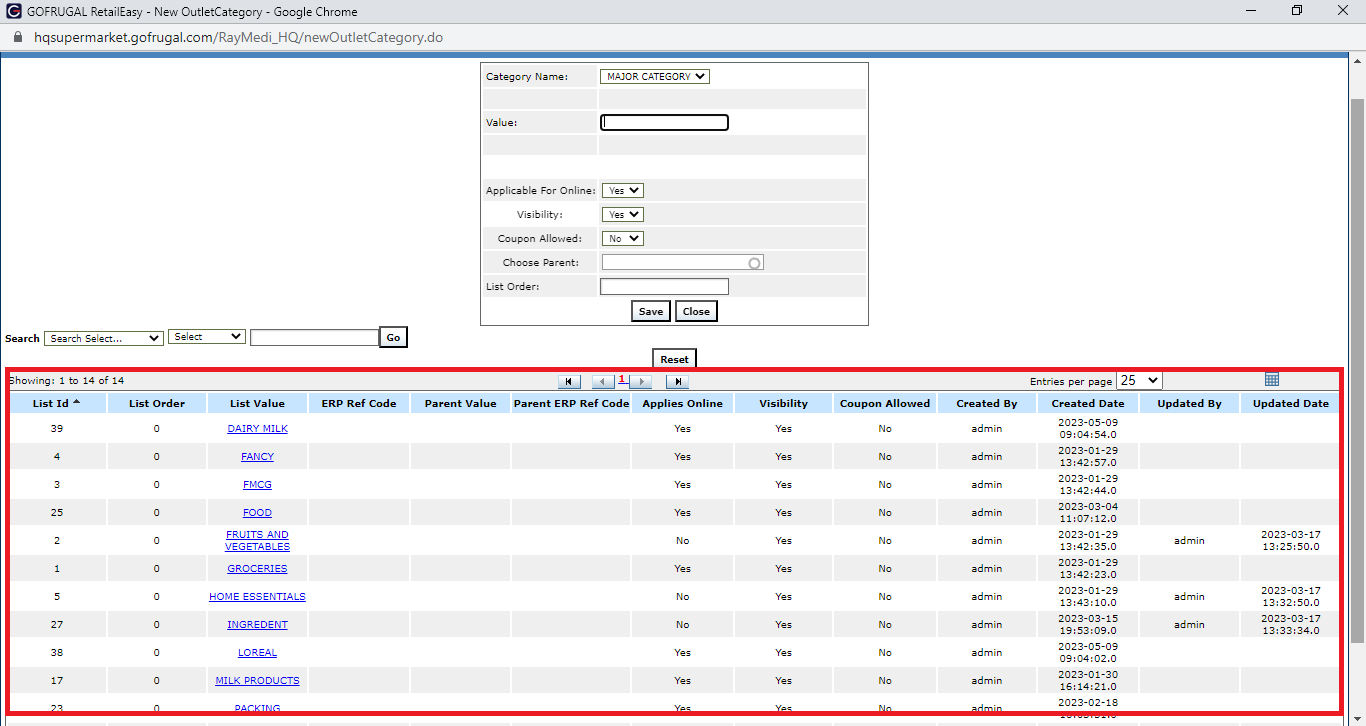Click List Id 17 in the MILK PRODUCTS row
1366x726 pixels.
coord(57,681)
